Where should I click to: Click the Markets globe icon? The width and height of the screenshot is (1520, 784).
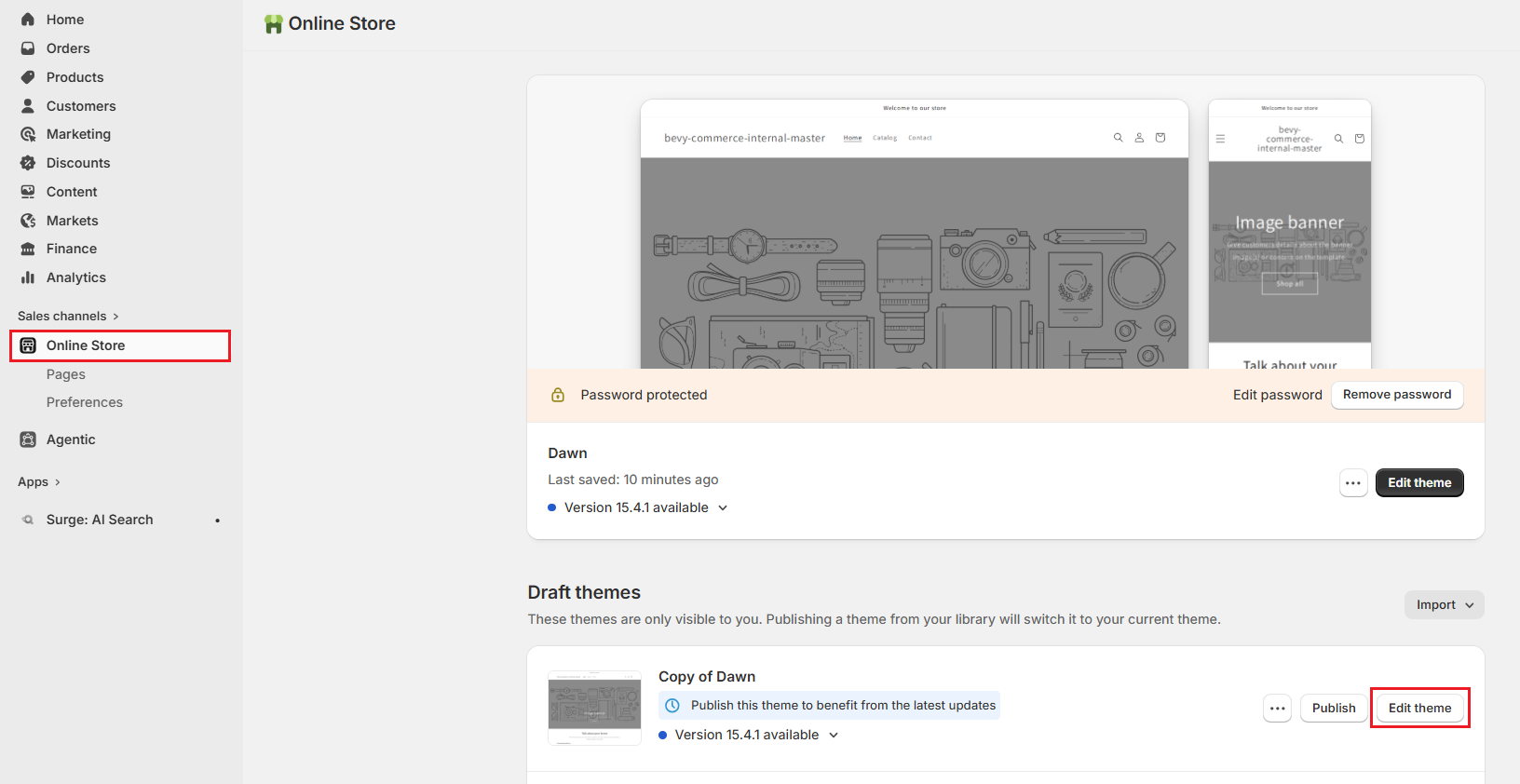(x=28, y=221)
